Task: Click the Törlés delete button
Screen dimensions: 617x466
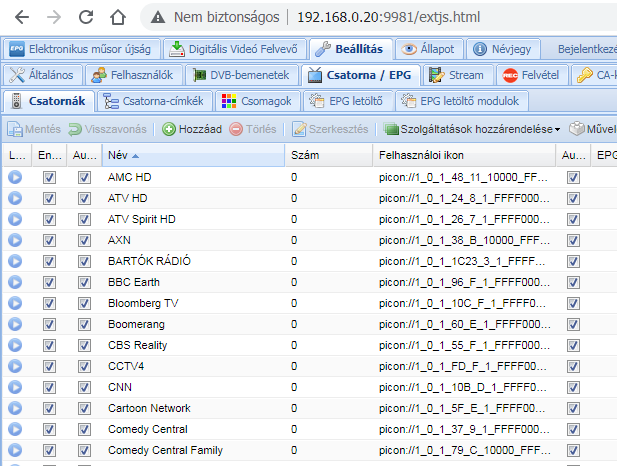Action: [x=253, y=129]
